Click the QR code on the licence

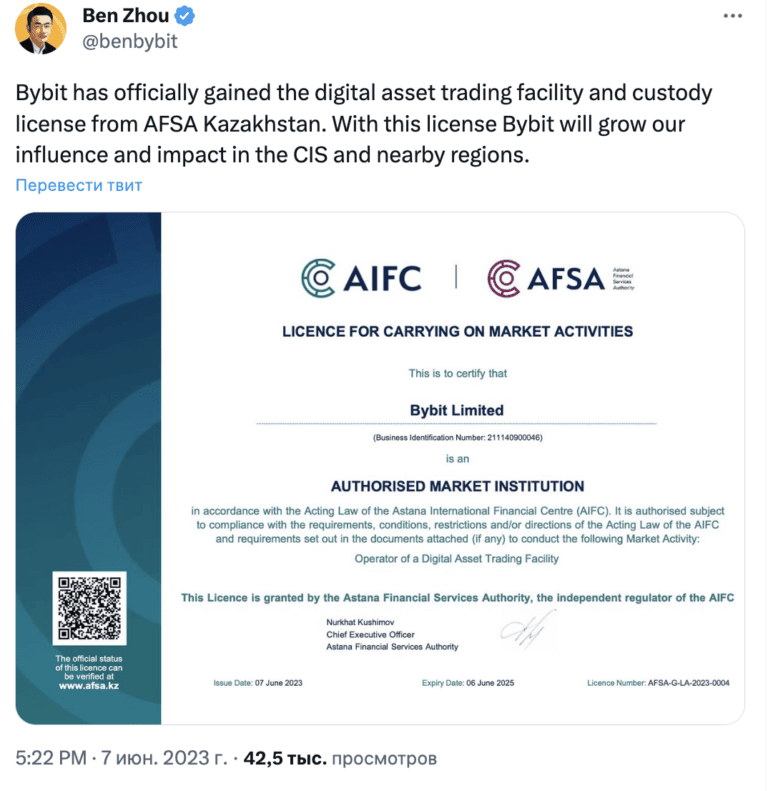point(89,609)
